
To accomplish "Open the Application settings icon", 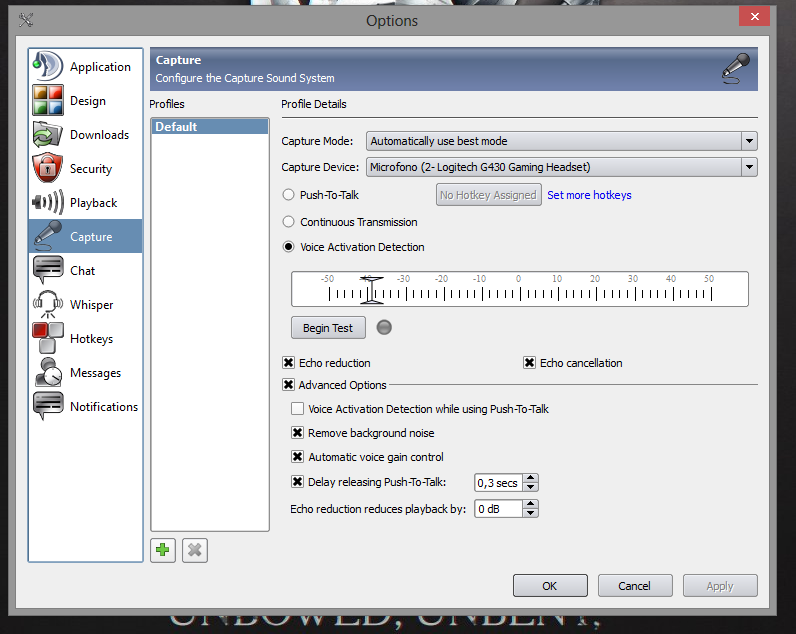I will (49, 66).
